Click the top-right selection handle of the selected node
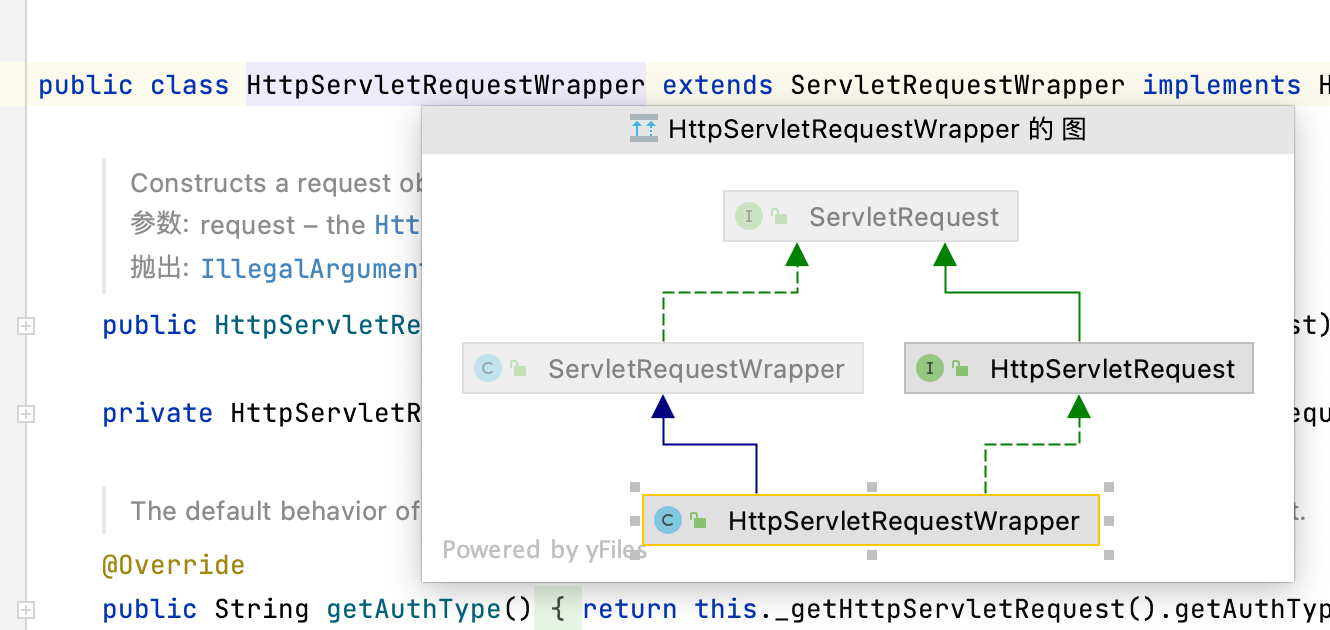1330x630 pixels. pyautogui.click(x=1108, y=487)
